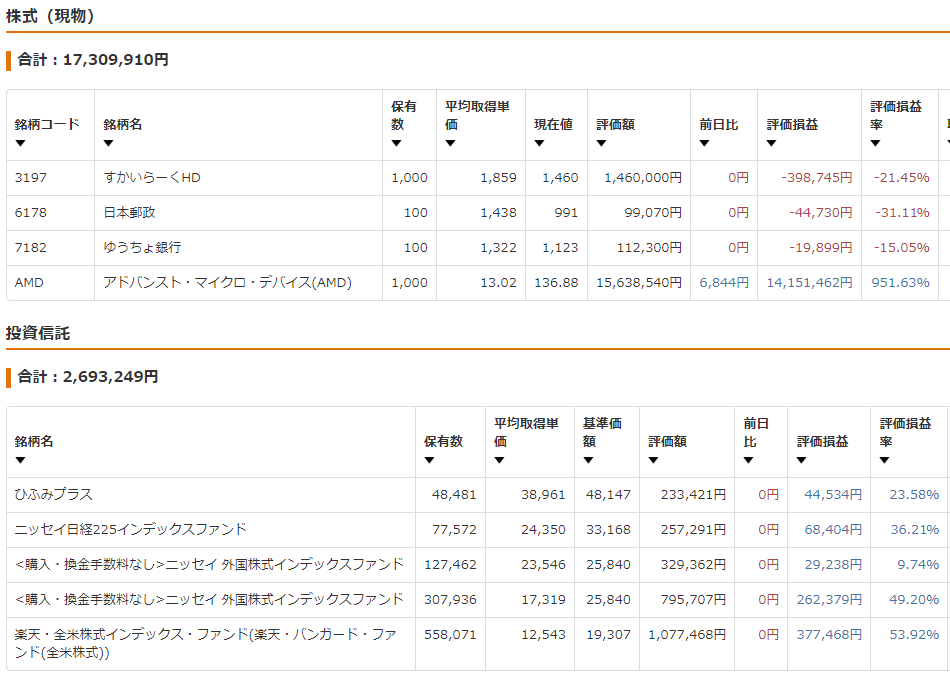Click sort arrow under funds 銘柄名 header
This screenshot has width=950, height=677.
pyautogui.click(x=20, y=460)
